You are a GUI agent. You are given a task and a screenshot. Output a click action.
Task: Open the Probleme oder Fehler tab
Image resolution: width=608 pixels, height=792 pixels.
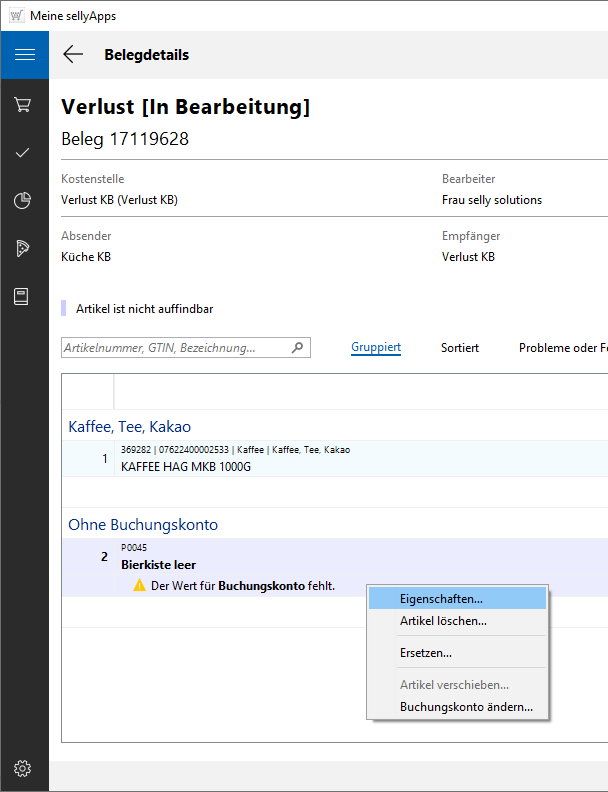[562, 348]
